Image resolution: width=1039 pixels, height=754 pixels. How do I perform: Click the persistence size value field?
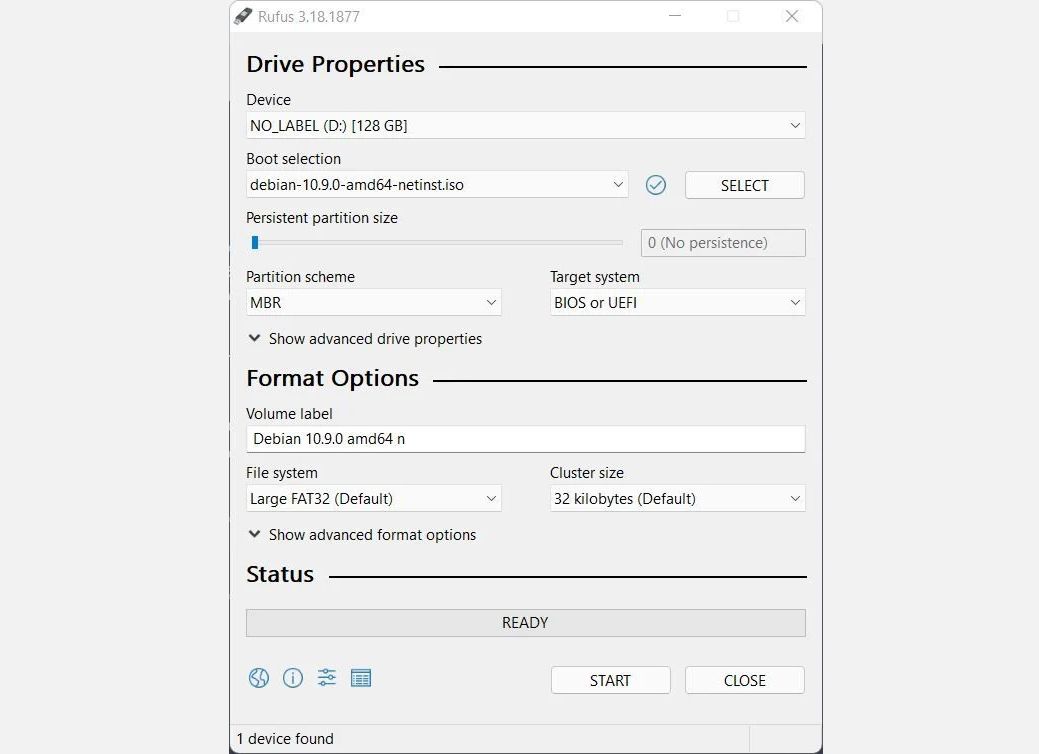tap(722, 243)
